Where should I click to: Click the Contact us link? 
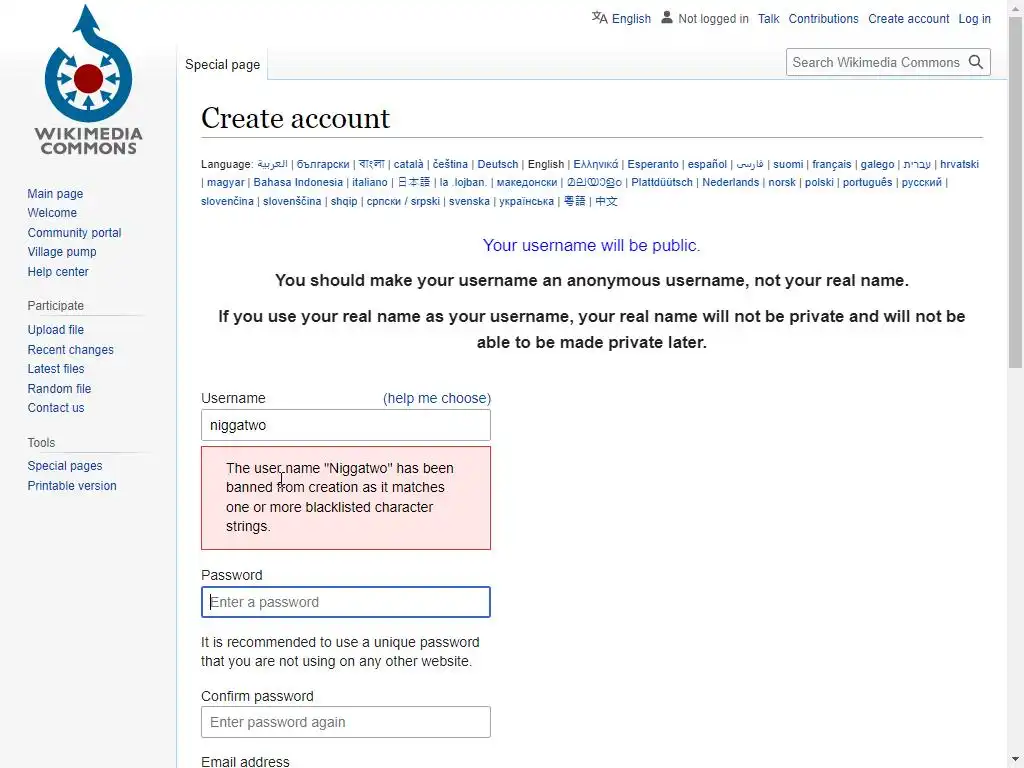point(56,408)
